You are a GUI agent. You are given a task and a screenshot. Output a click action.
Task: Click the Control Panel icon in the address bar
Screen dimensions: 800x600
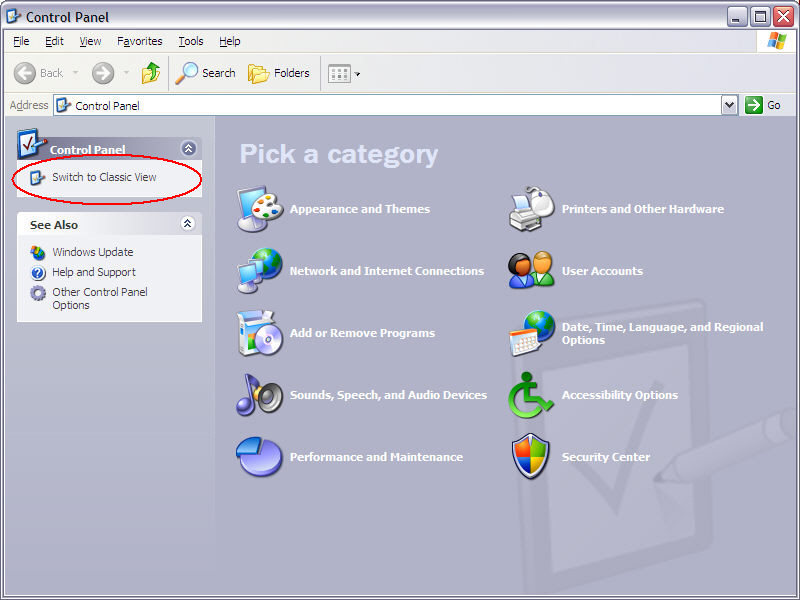pyautogui.click(x=63, y=105)
